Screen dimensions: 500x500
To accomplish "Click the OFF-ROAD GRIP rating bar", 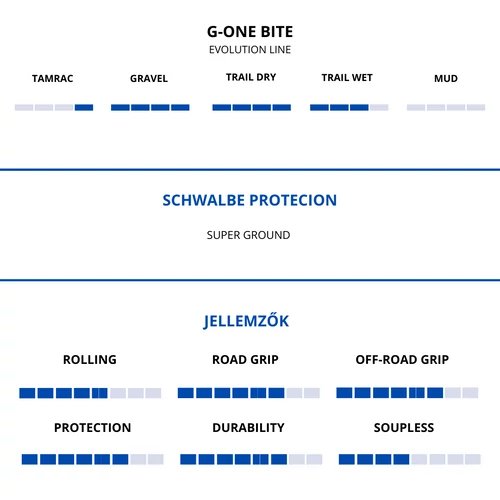I will 407,393.
